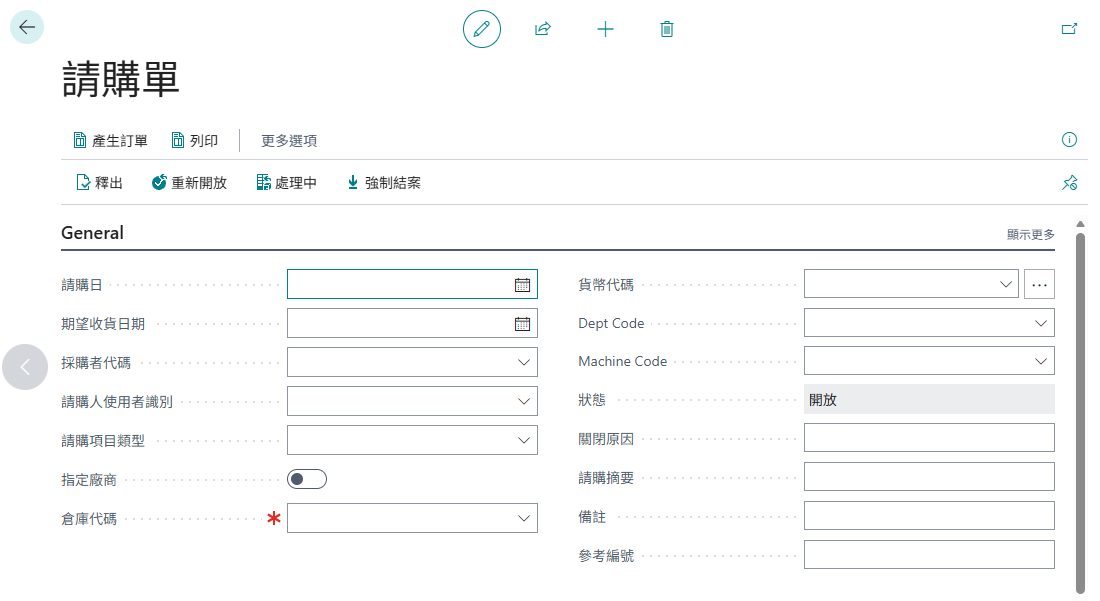Click the plus icon to create new
Image resolution: width=1100 pixels, height=601 pixels.
coord(605,29)
